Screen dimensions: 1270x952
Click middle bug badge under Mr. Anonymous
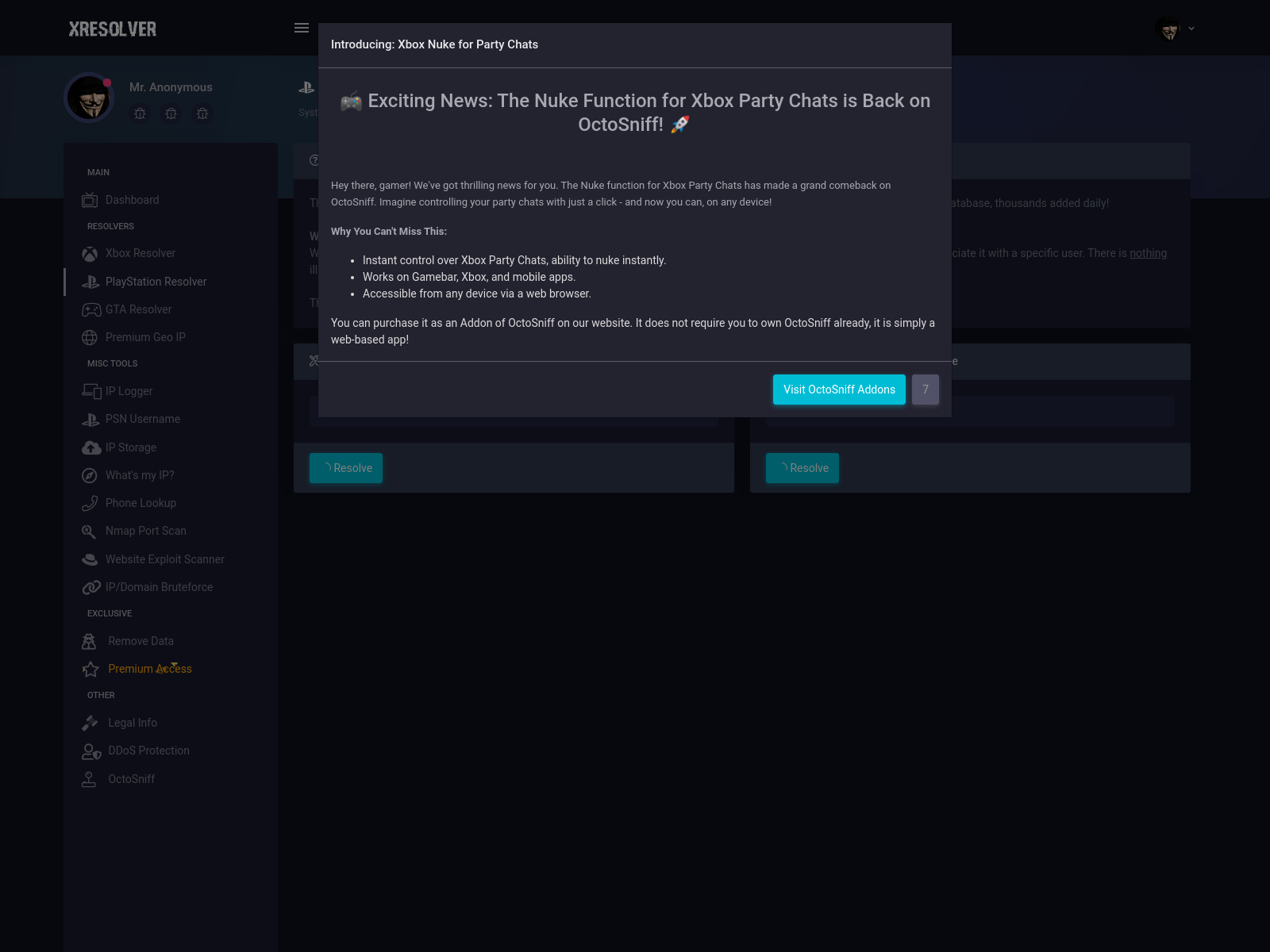pos(171,113)
